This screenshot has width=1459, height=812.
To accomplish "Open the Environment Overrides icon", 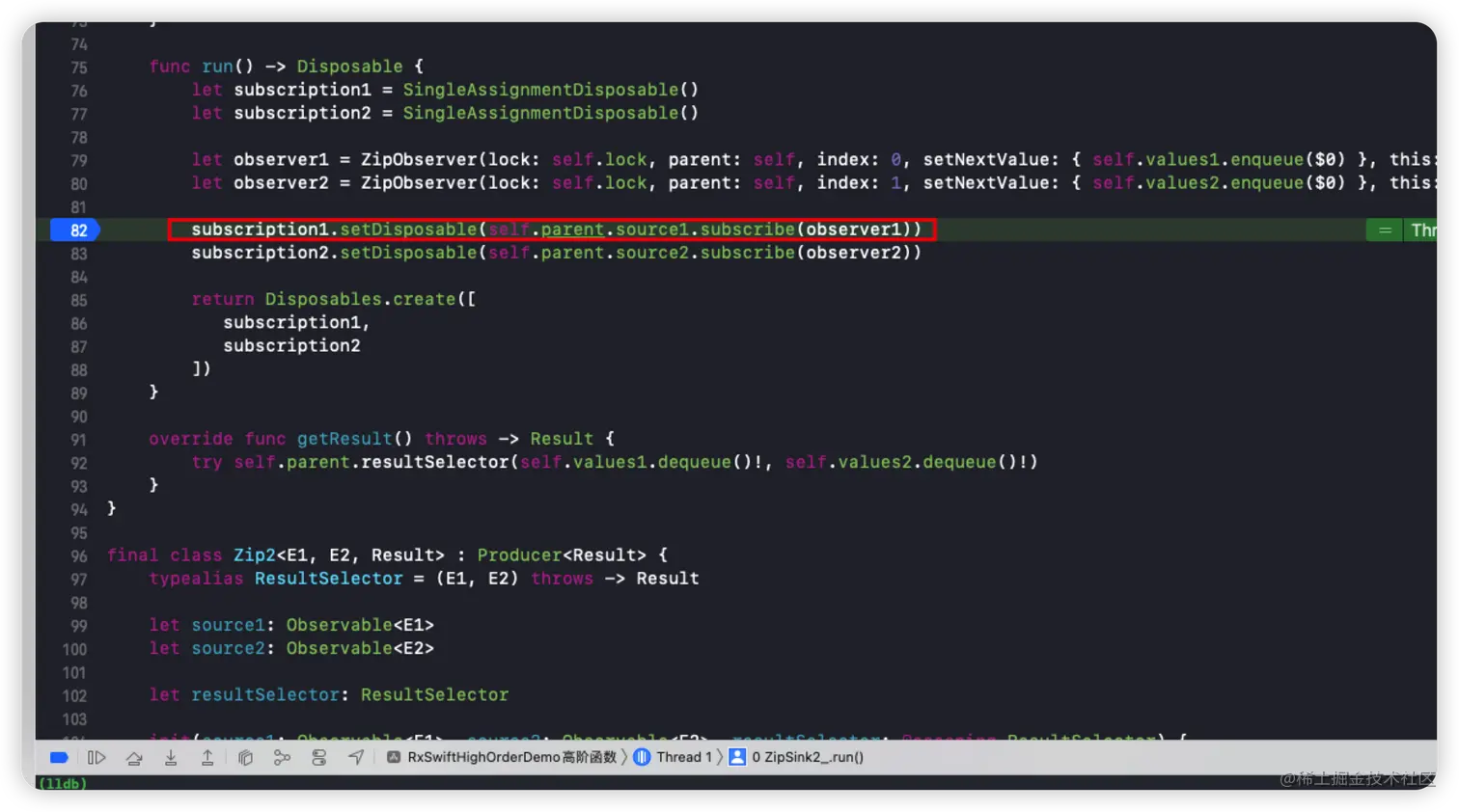I will [319, 758].
